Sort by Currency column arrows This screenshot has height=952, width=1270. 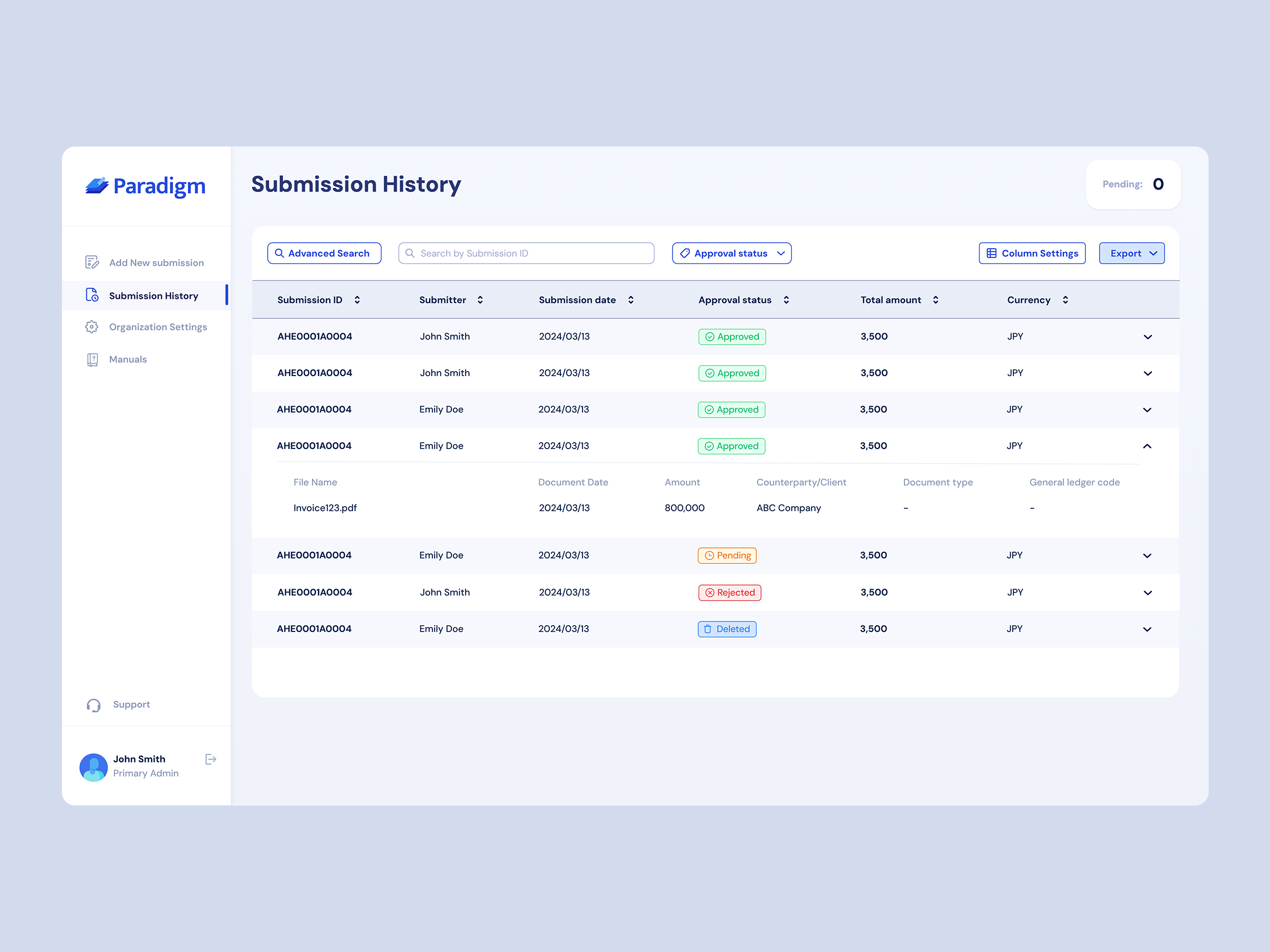pyautogui.click(x=1065, y=300)
